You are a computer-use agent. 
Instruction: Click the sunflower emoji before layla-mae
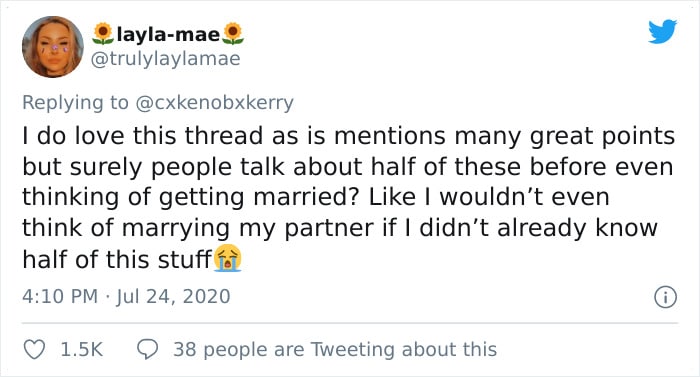tap(103, 34)
